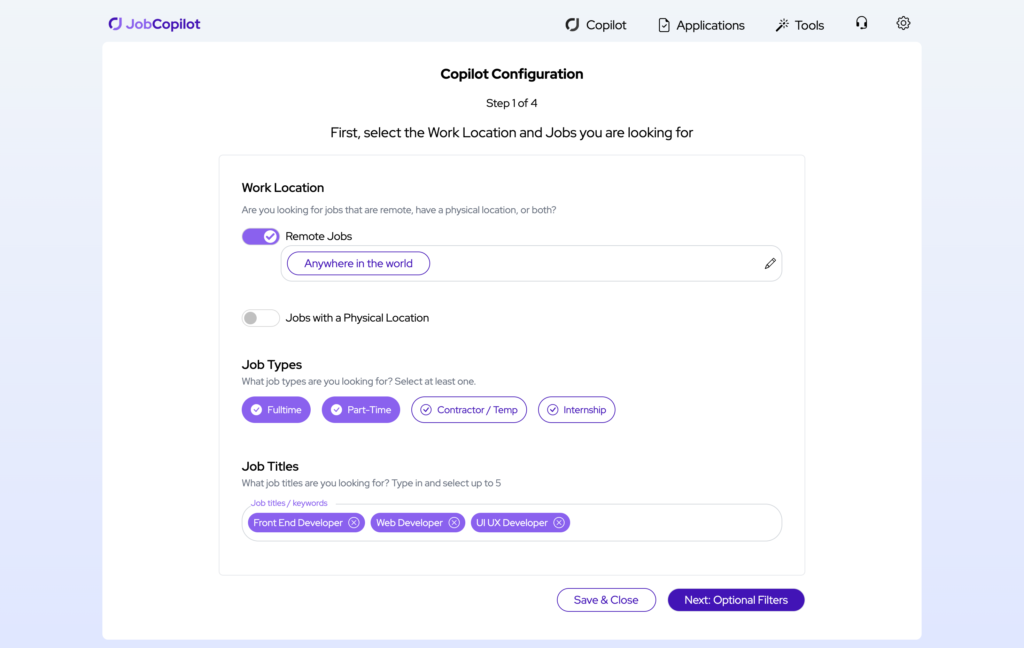
Task: Proceed with Next: Optional Filters button
Action: (736, 600)
